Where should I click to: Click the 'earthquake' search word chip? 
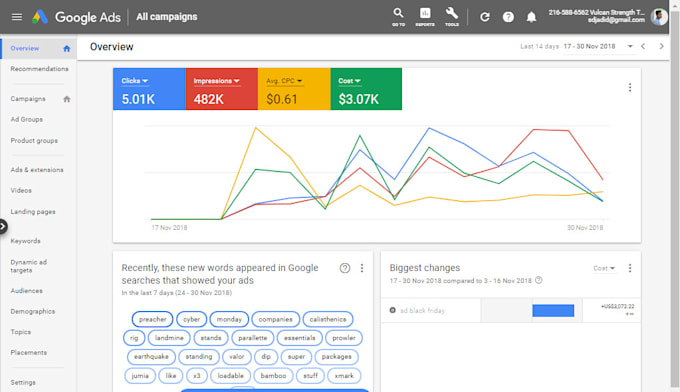[151, 356]
